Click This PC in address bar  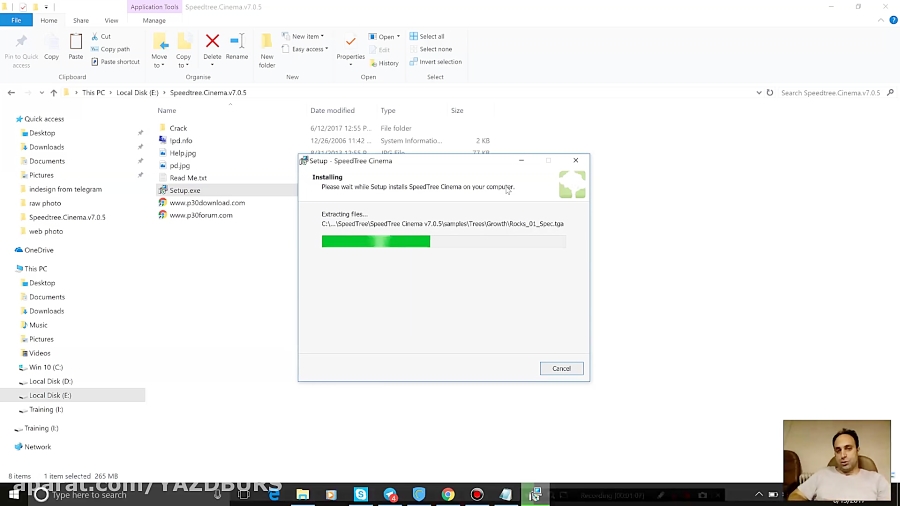click(93, 92)
